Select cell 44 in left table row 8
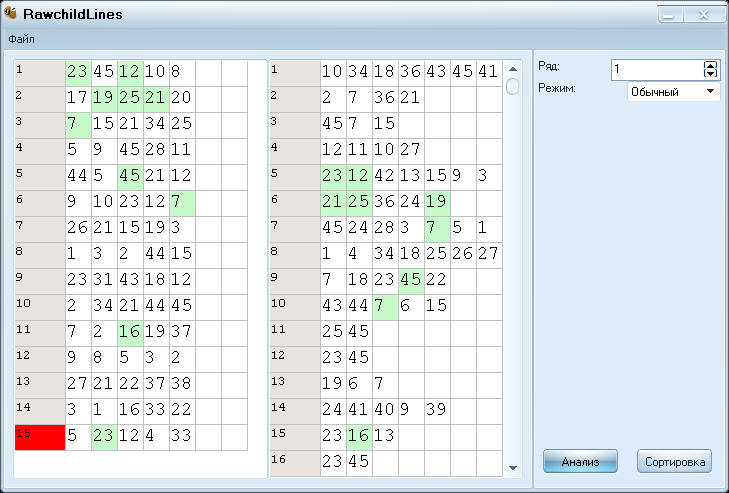The width and height of the screenshot is (729, 493). [x=156, y=255]
